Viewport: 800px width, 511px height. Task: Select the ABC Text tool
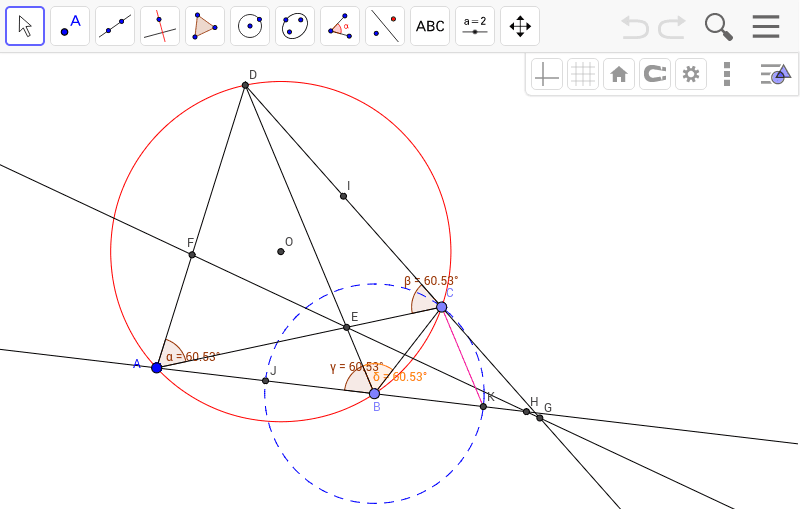coord(430,26)
